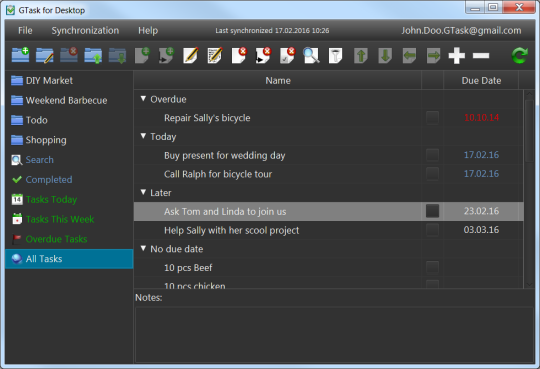Click the delete task list icon
This screenshot has height=369, width=540.
(69, 55)
